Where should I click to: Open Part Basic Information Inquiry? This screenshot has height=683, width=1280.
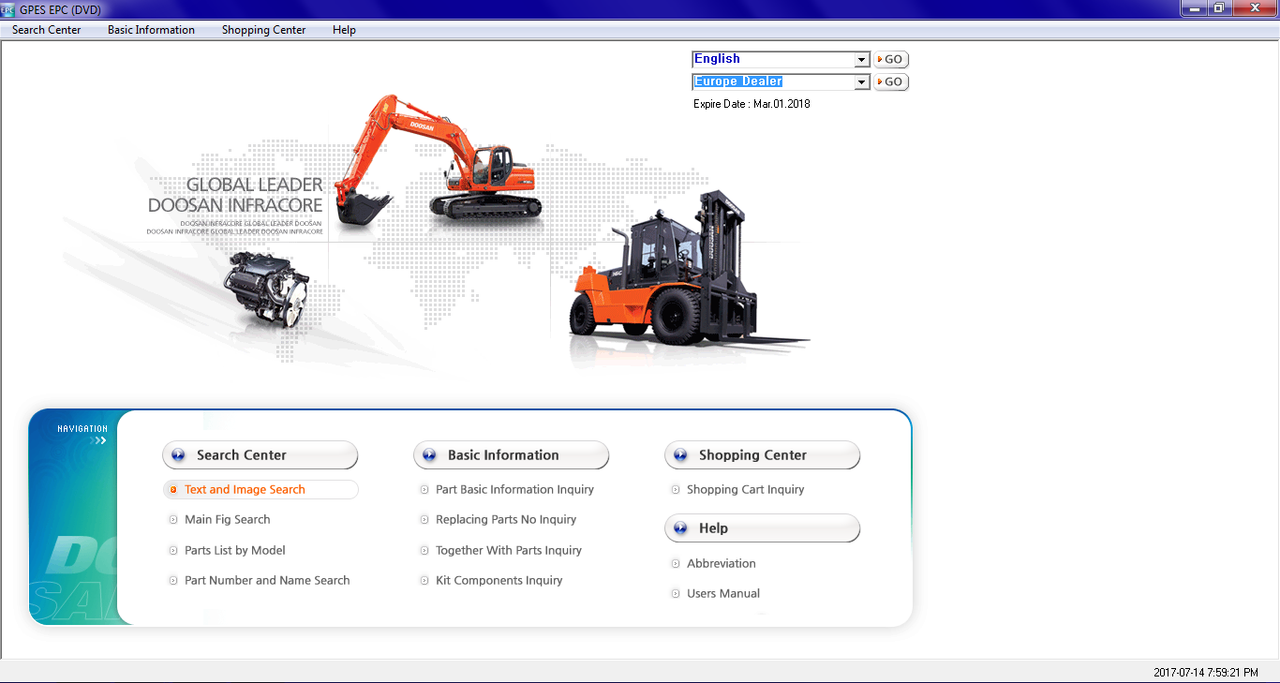point(515,490)
